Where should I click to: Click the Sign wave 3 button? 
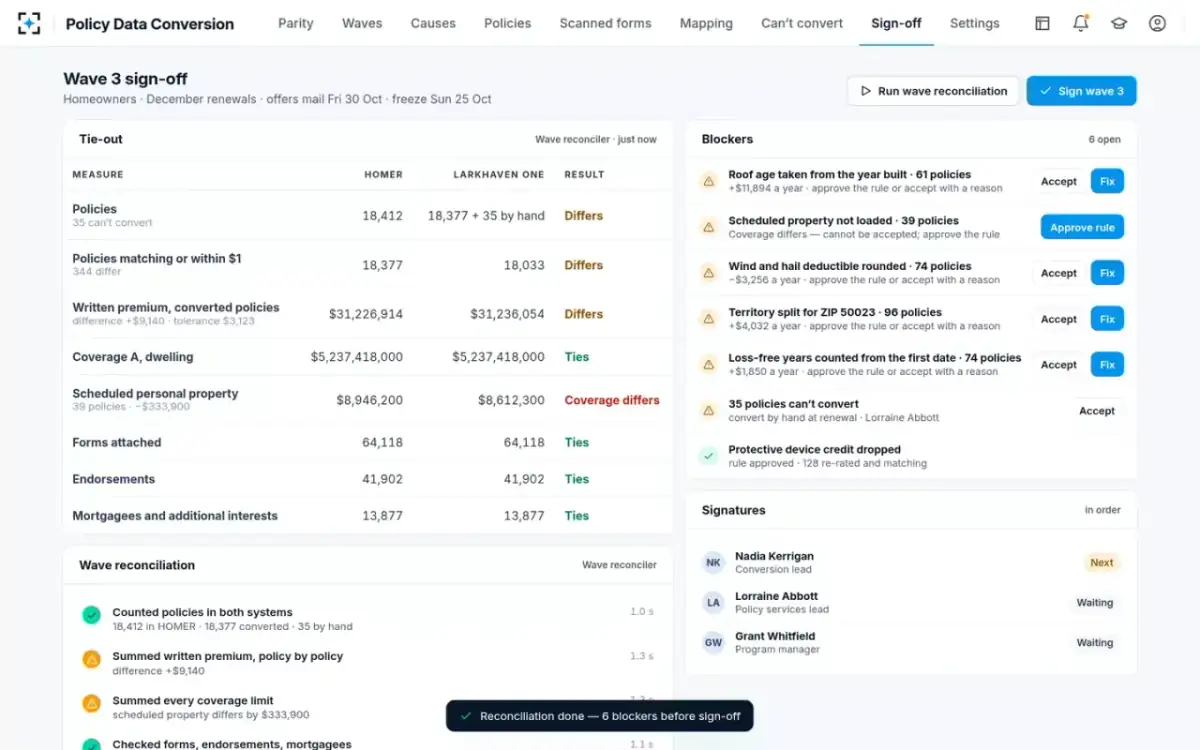click(1081, 91)
